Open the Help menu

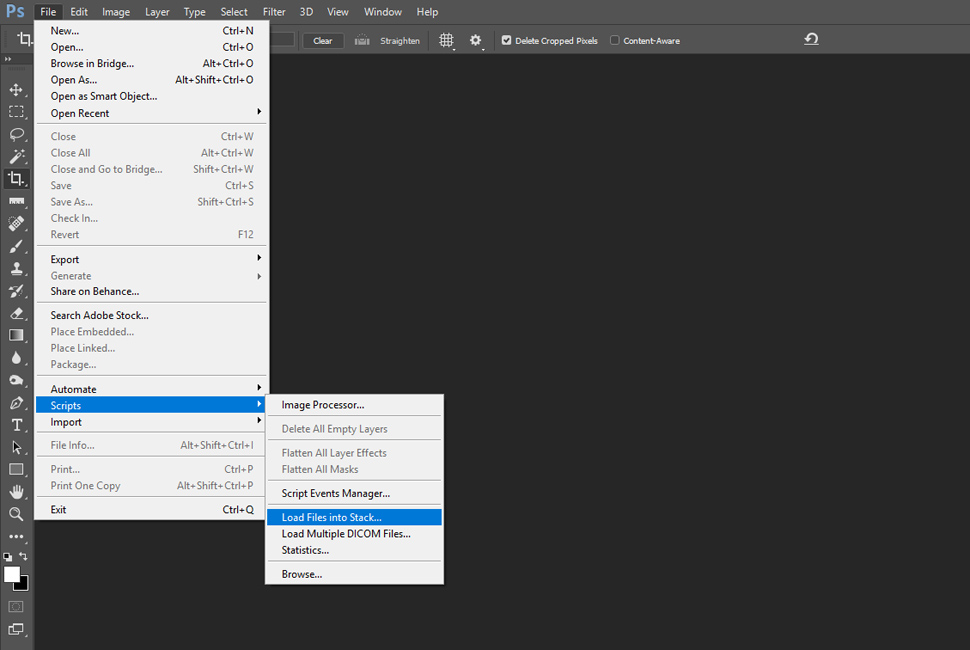427,12
